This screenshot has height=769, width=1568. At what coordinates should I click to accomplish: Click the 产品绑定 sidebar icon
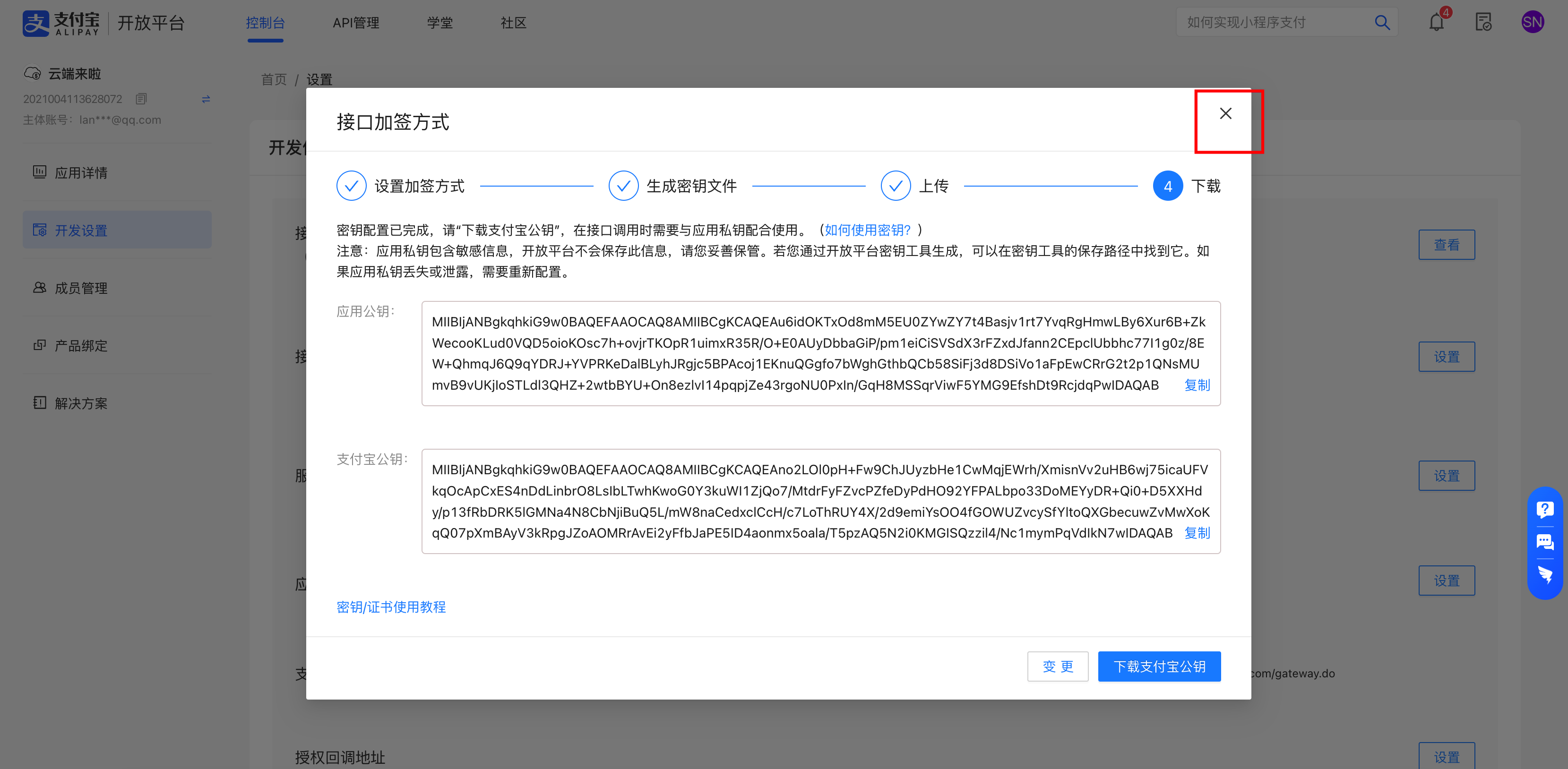click(40, 345)
